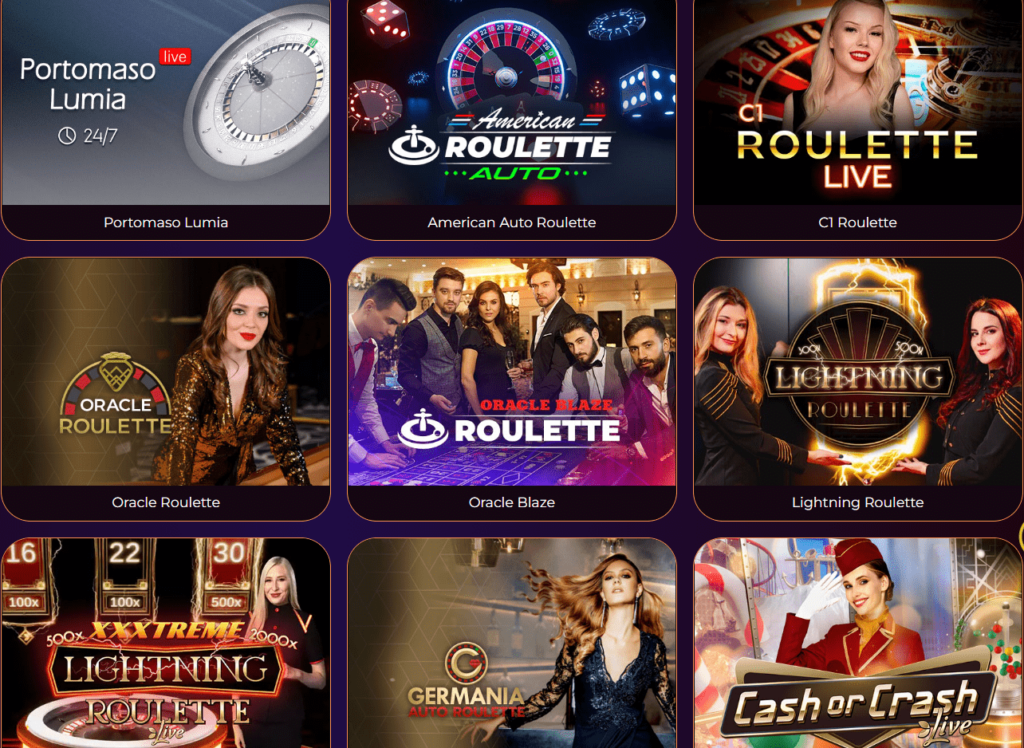The height and width of the screenshot is (748, 1024).
Task: Click the Lightning Roulette art-deco emblem
Action: click(858, 376)
